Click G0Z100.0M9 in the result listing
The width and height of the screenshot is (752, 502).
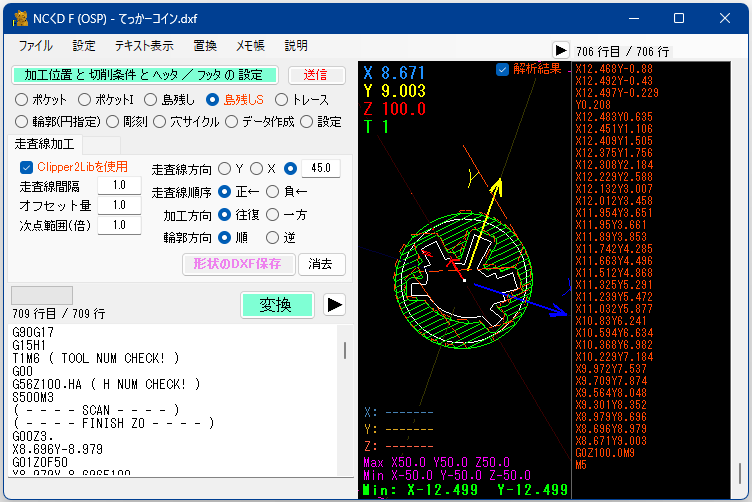click(605, 453)
